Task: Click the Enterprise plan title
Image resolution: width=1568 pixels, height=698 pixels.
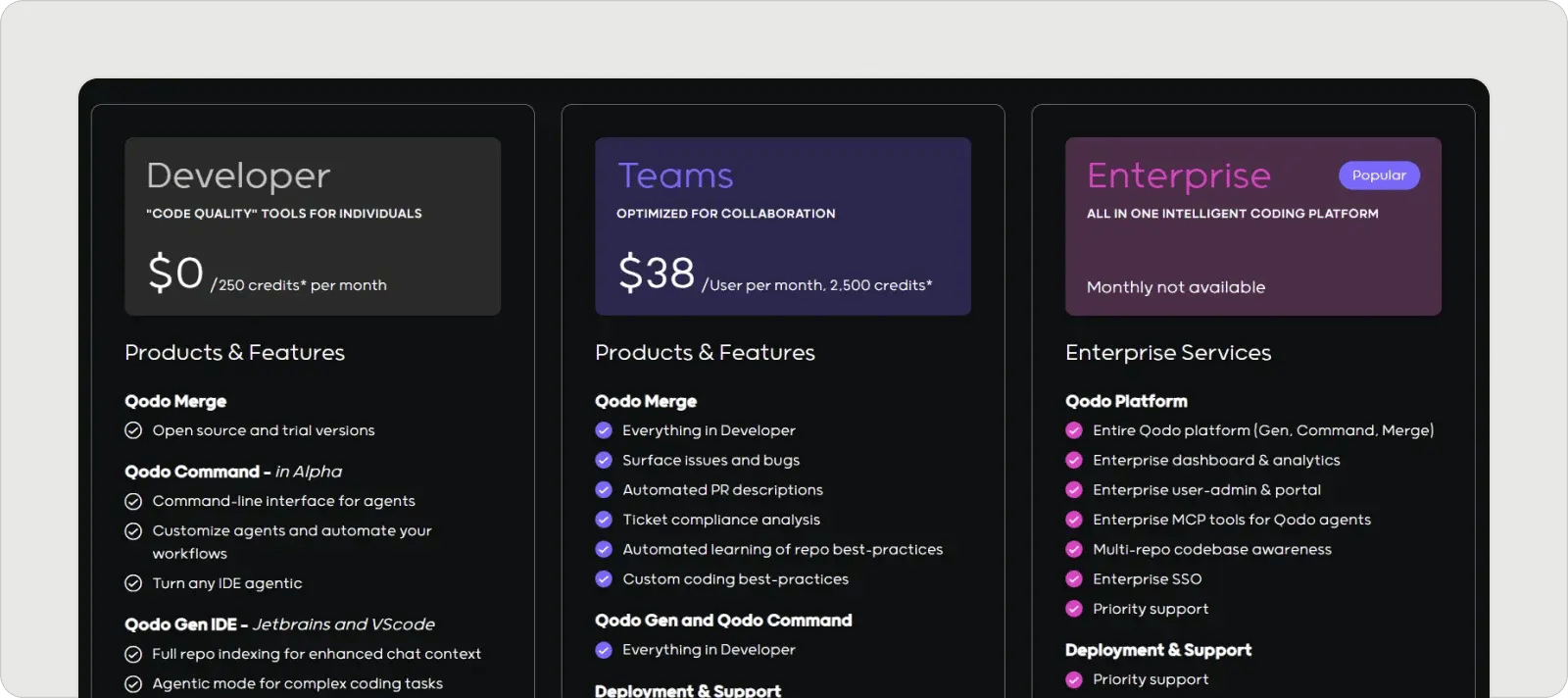Action: coord(1179,176)
